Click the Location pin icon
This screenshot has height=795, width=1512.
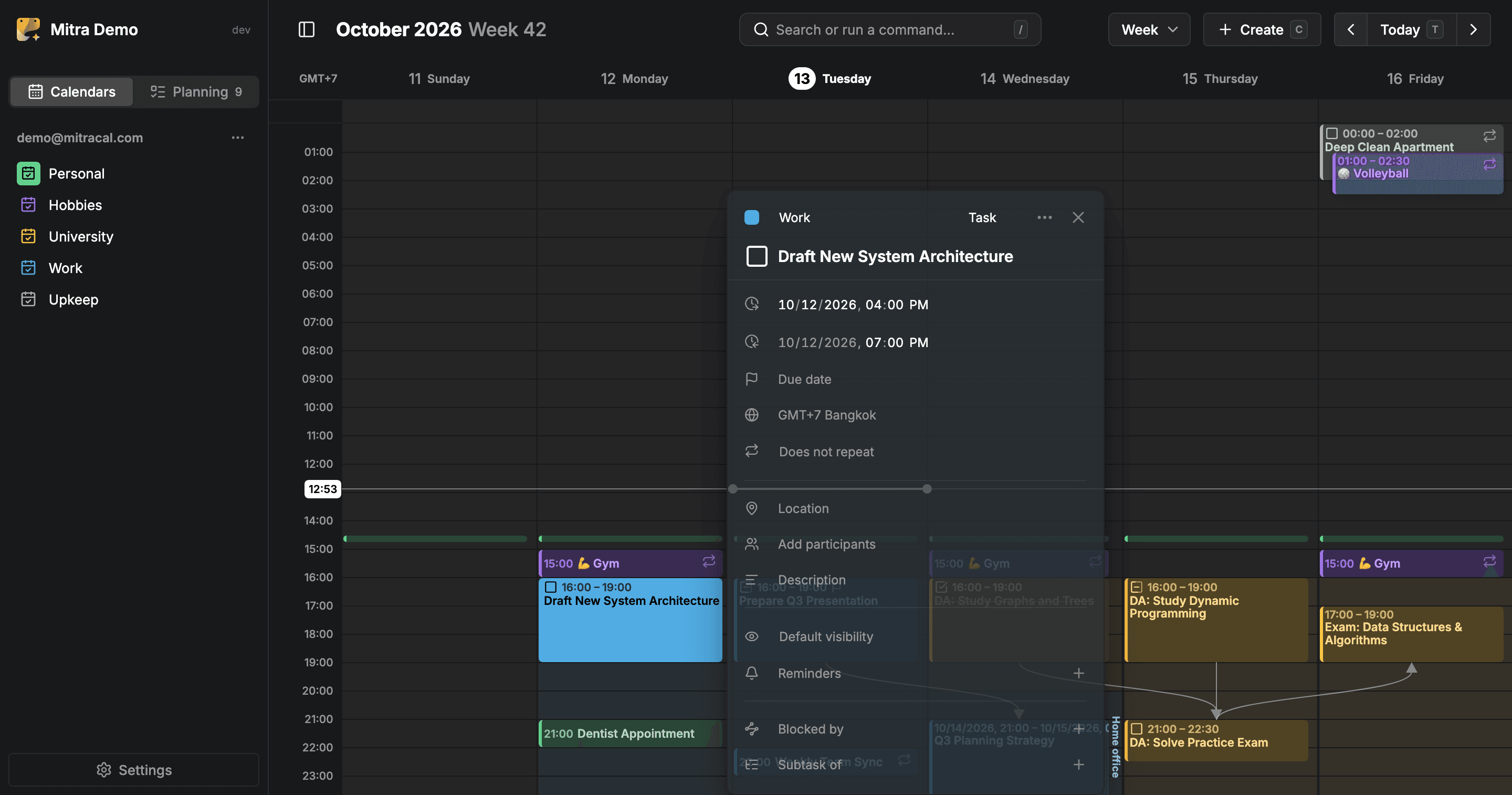click(x=751, y=508)
